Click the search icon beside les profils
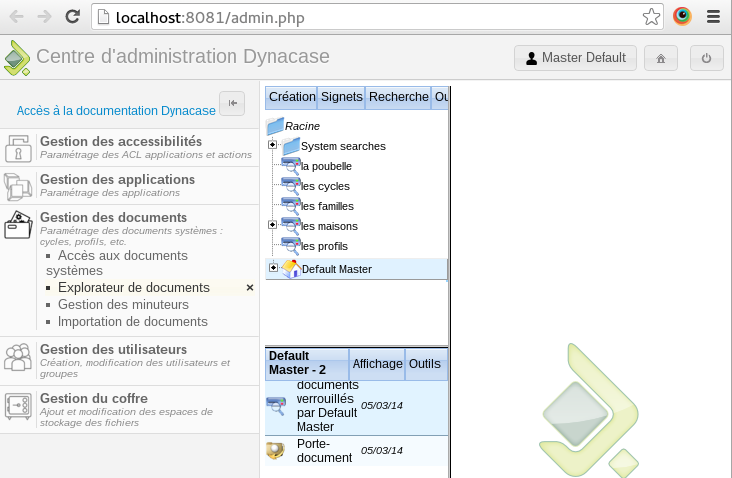 pyautogui.click(x=290, y=246)
